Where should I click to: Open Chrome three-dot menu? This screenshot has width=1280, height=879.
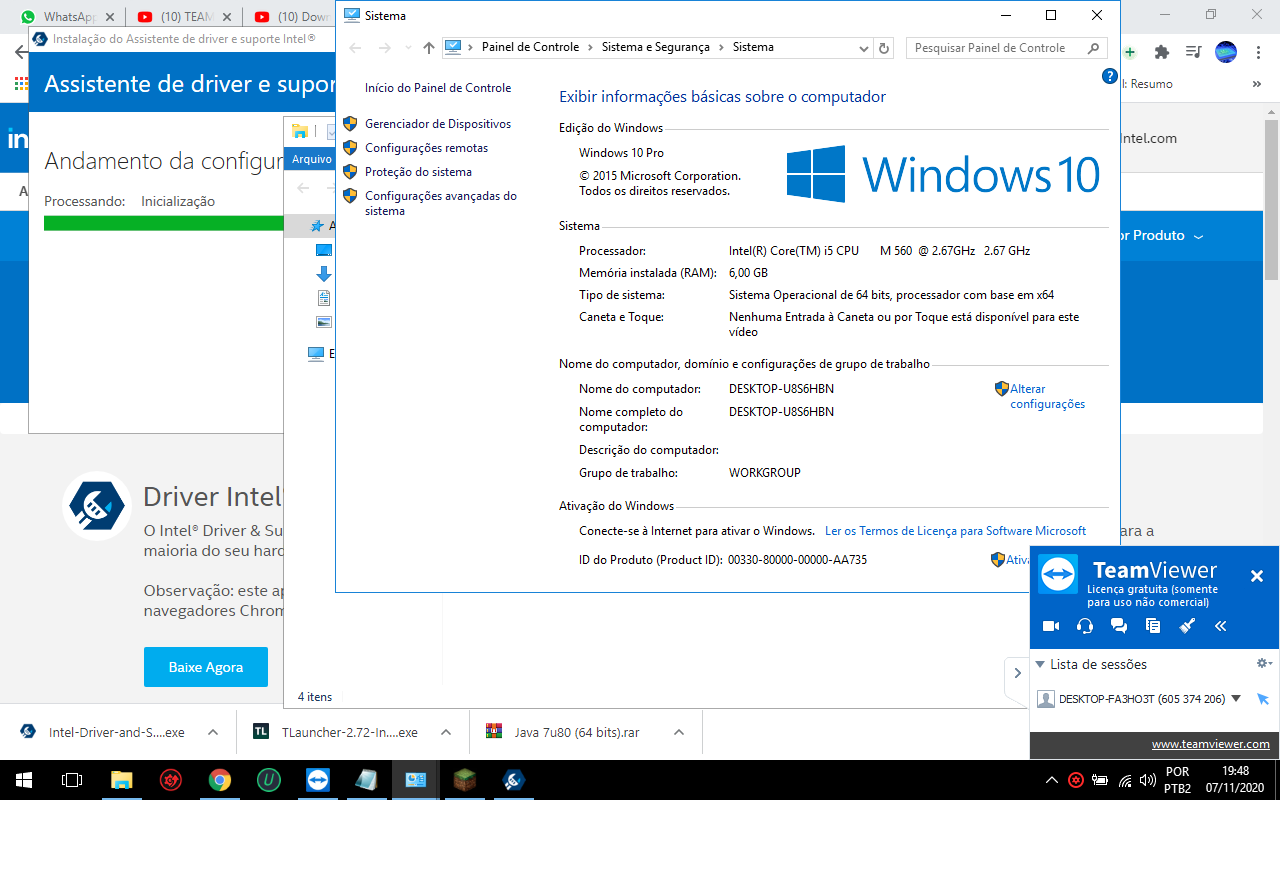click(x=1257, y=52)
